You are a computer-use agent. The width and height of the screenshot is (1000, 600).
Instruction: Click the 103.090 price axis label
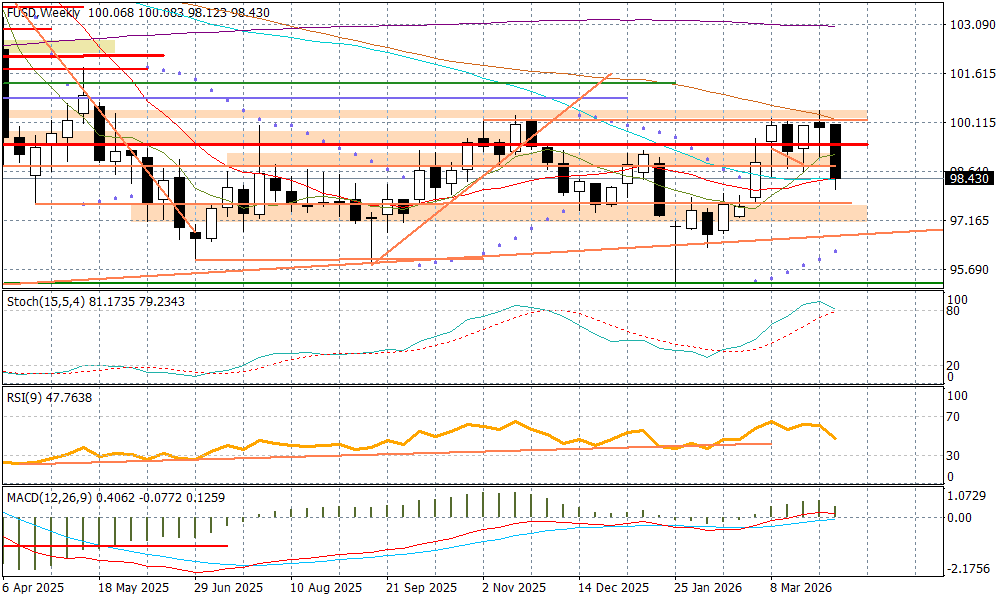click(x=969, y=25)
